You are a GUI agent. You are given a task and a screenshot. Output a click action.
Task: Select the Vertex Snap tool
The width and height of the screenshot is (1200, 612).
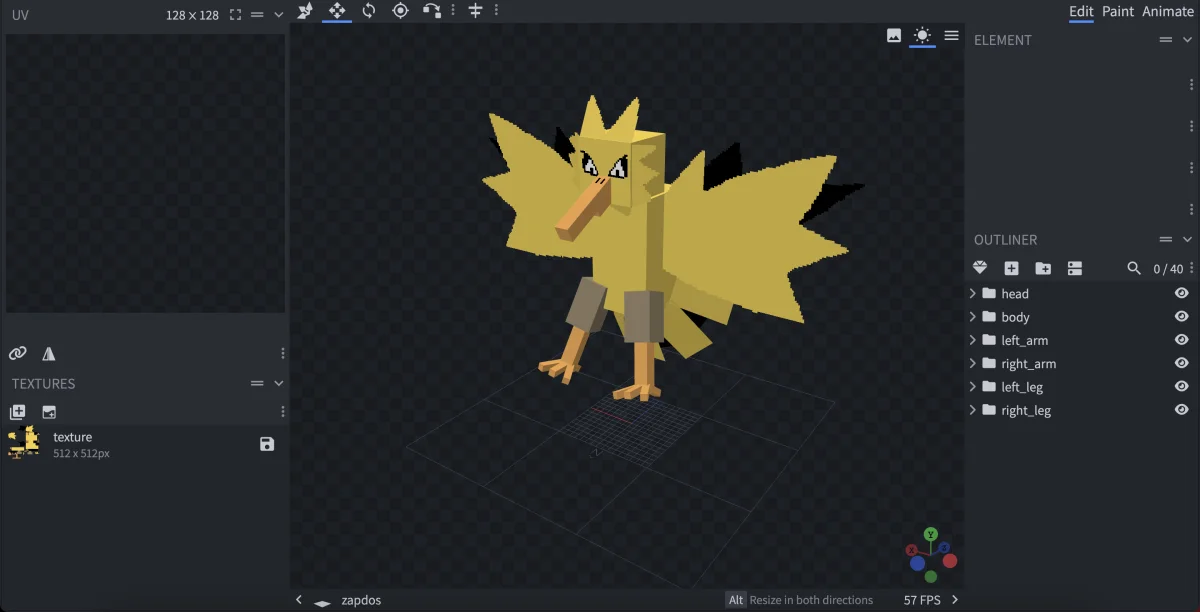[x=432, y=10]
